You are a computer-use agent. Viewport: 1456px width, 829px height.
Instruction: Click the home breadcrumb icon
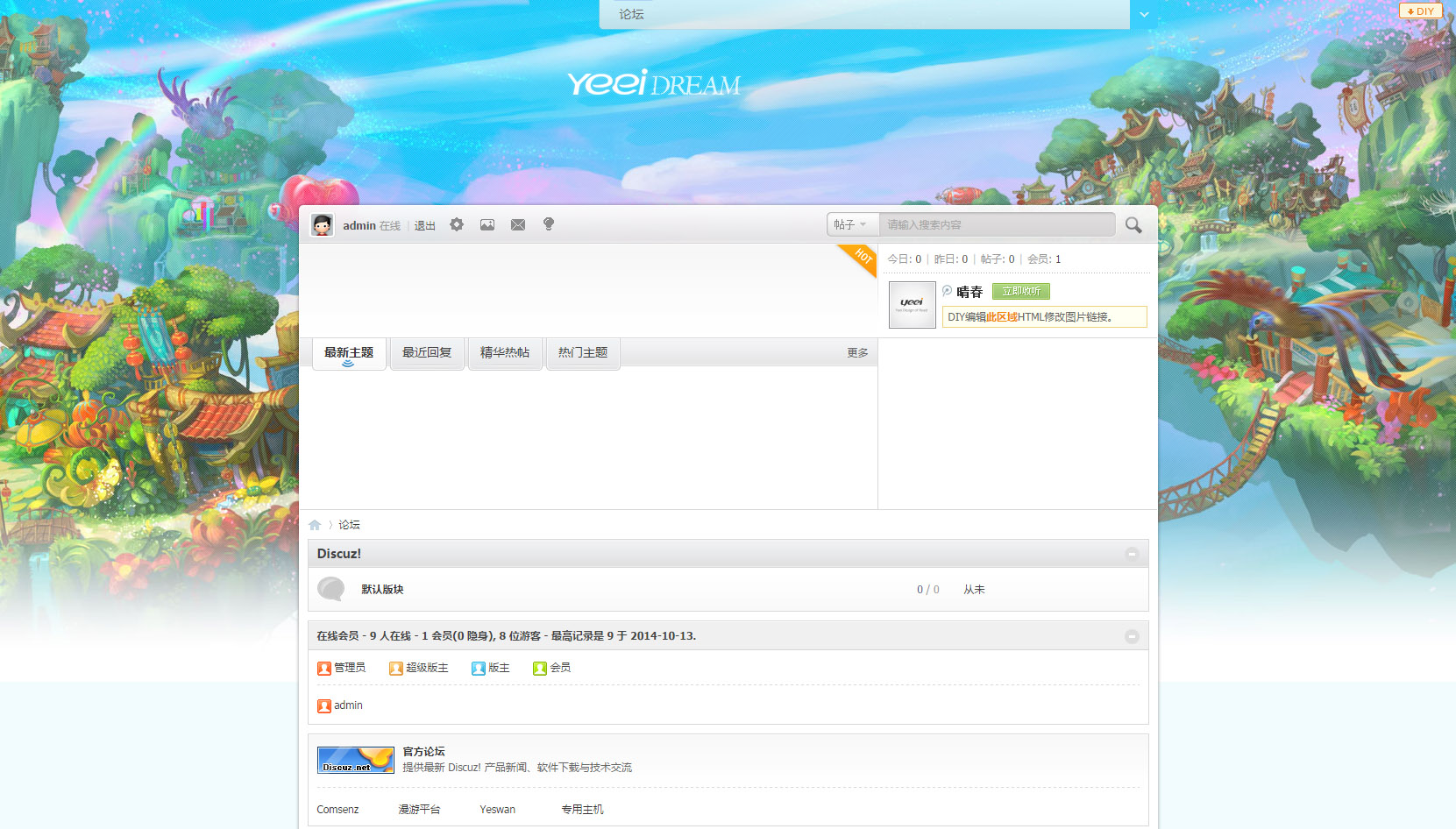[x=315, y=525]
